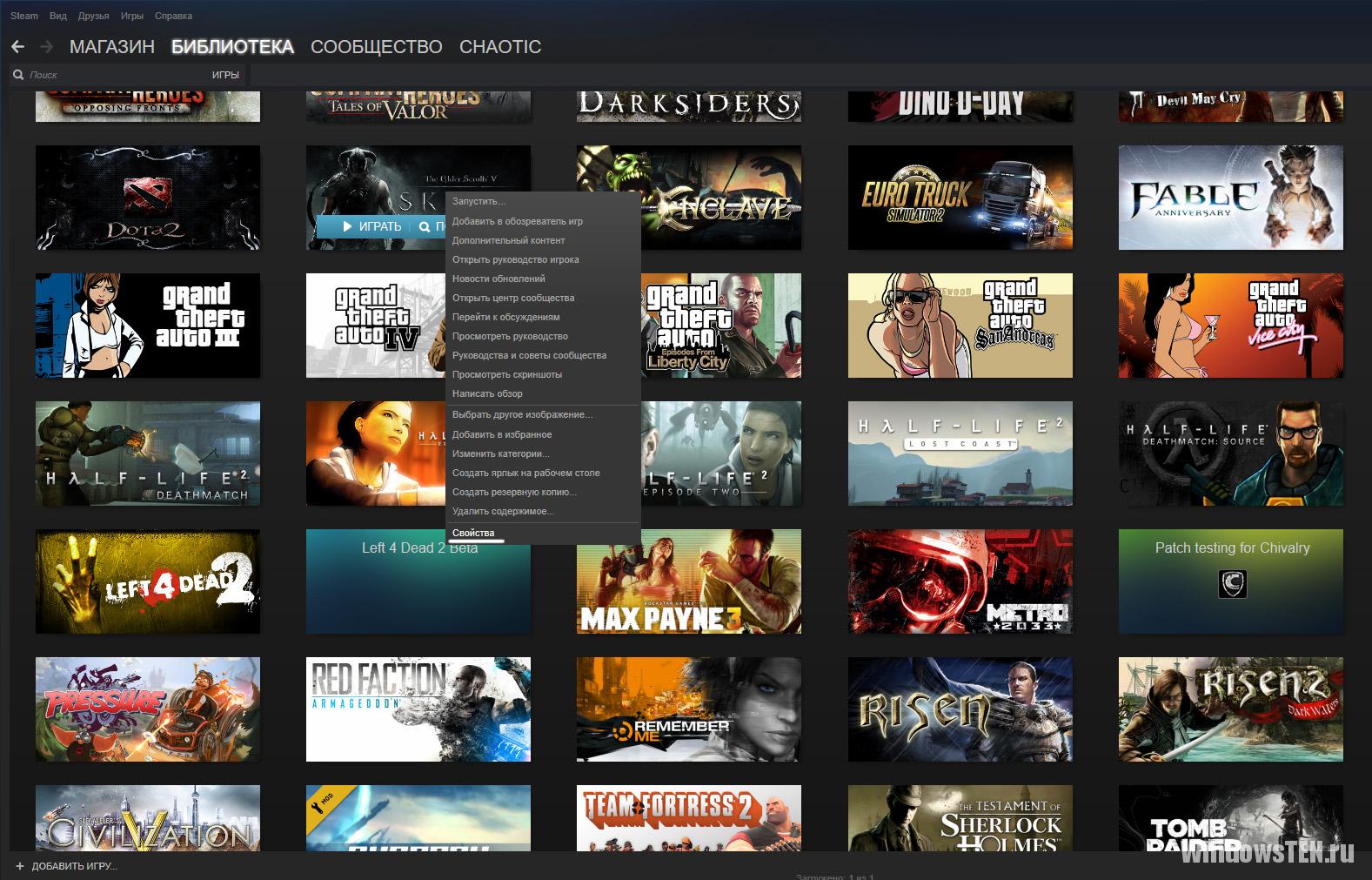Click the plus icon next to ДОБАВИТЬ ИГРУ
This screenshot has height=880, width=1372.
click(x=20, y=866)
